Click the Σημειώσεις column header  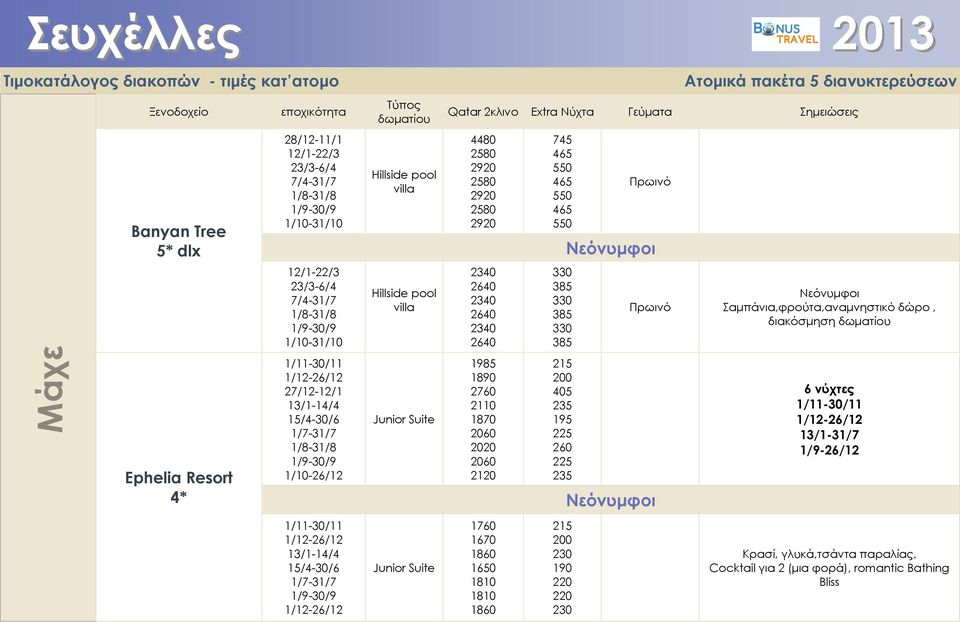[829, 112]
